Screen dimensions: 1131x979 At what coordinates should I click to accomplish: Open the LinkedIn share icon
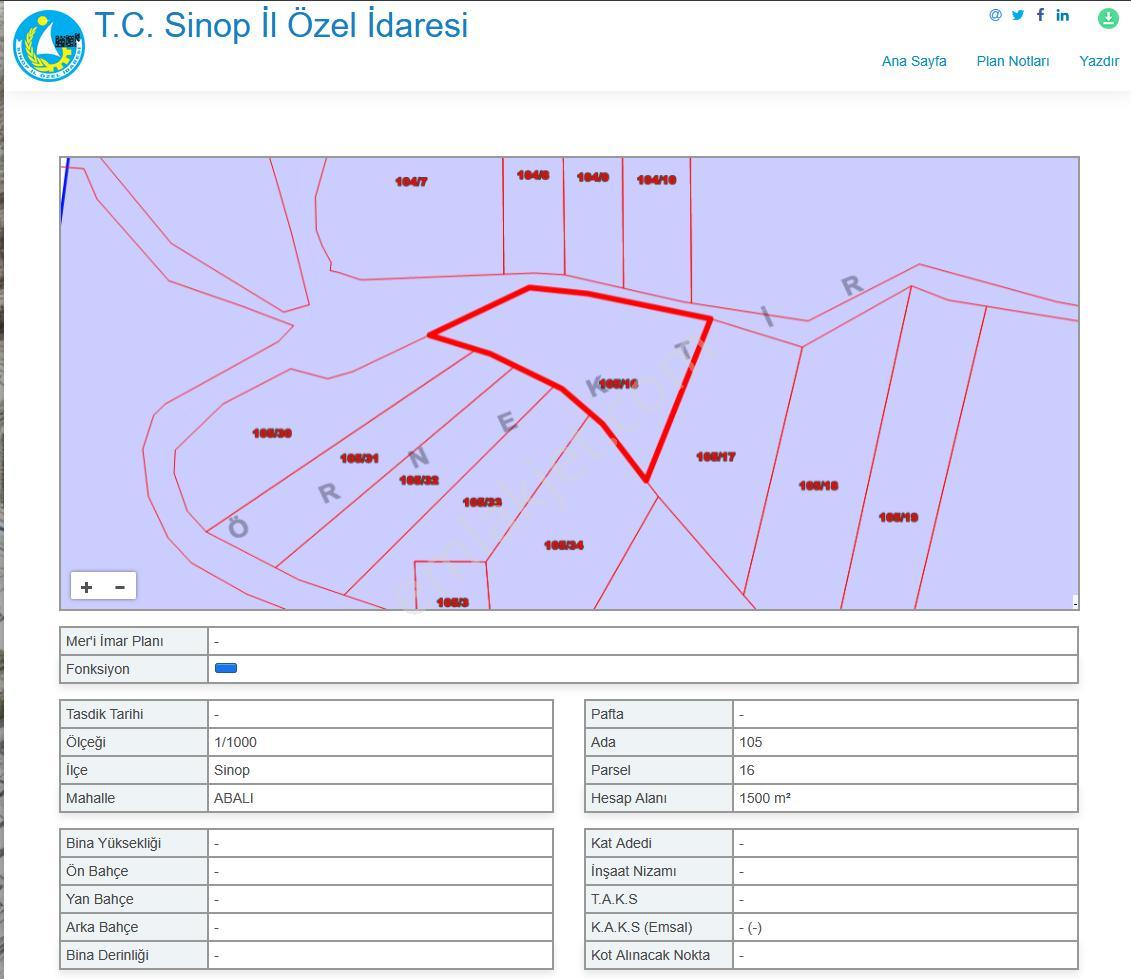pyautogui.click(x=1062, y=15)
